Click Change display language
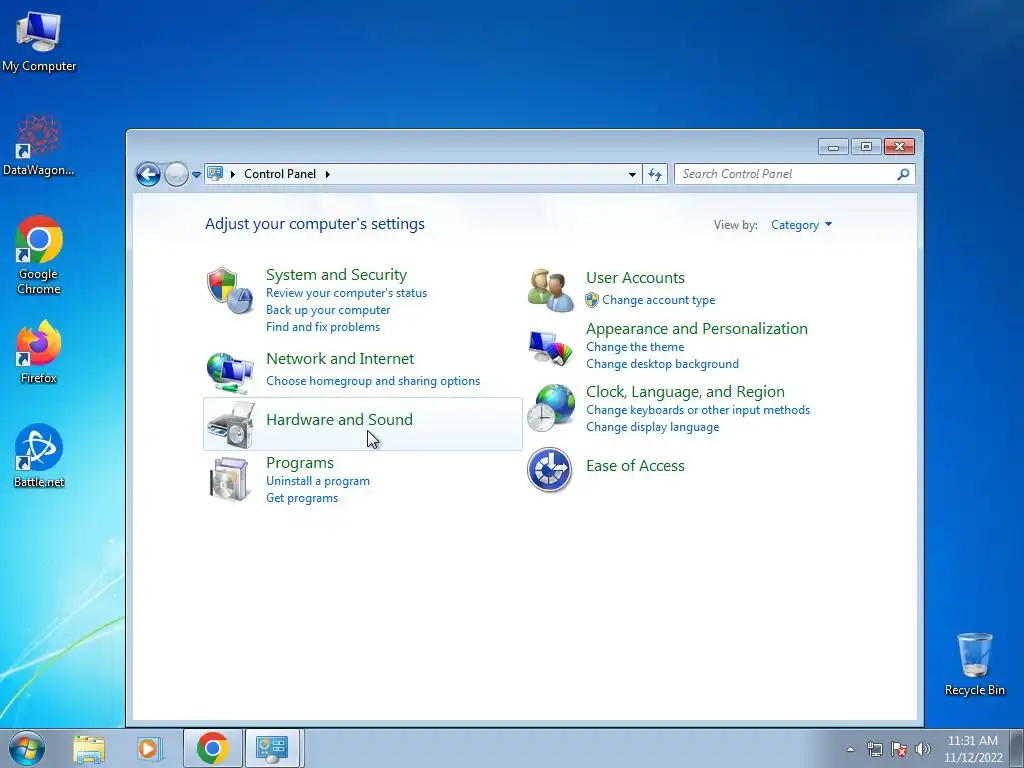The width and height of the screenshot is (1024, 768). [x=652, y=426]
